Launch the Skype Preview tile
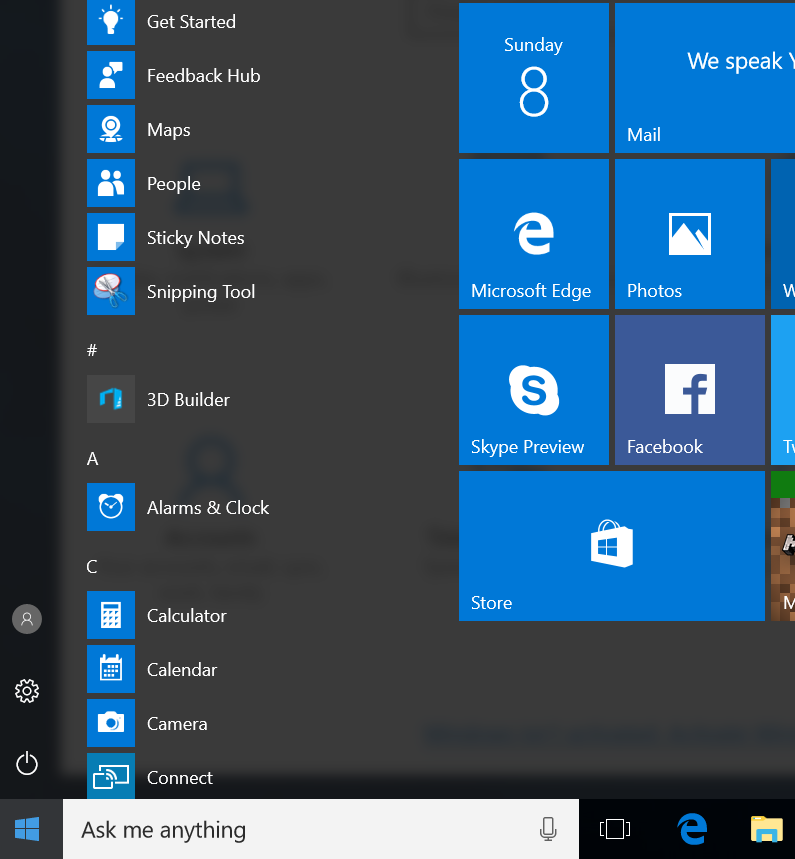The image size is (795, 859). [x=534, y=390]
